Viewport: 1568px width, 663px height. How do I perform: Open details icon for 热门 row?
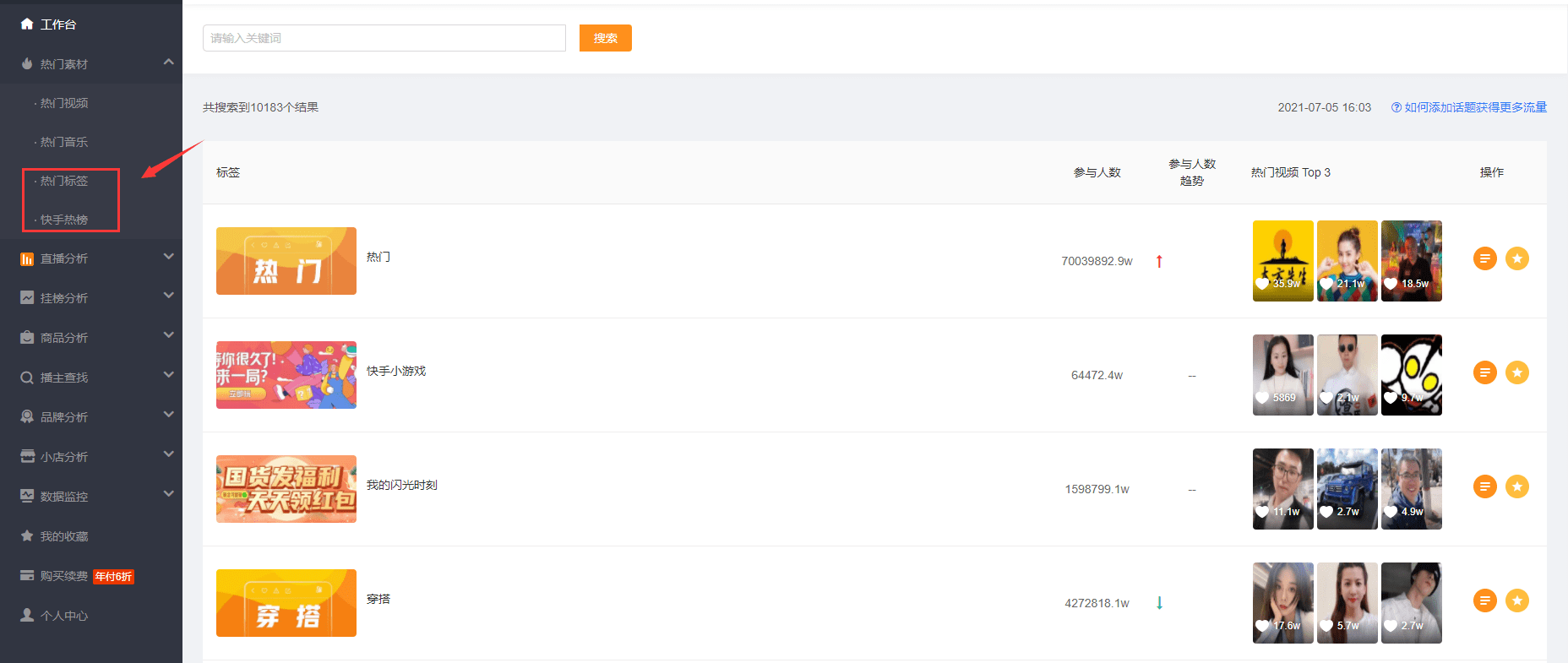[x=1485, y=258]
